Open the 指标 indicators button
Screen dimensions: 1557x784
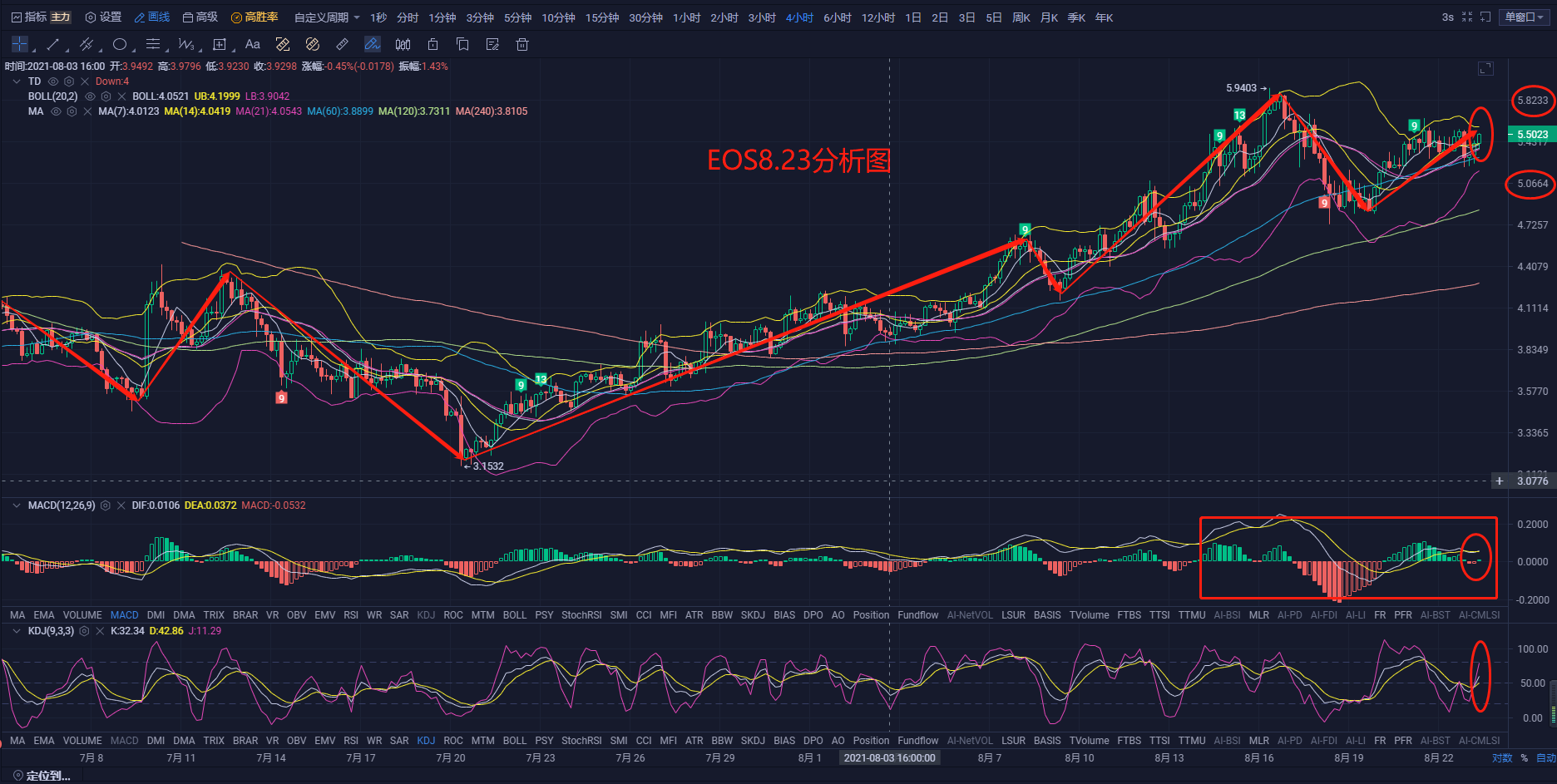click(x=29, y=17)
